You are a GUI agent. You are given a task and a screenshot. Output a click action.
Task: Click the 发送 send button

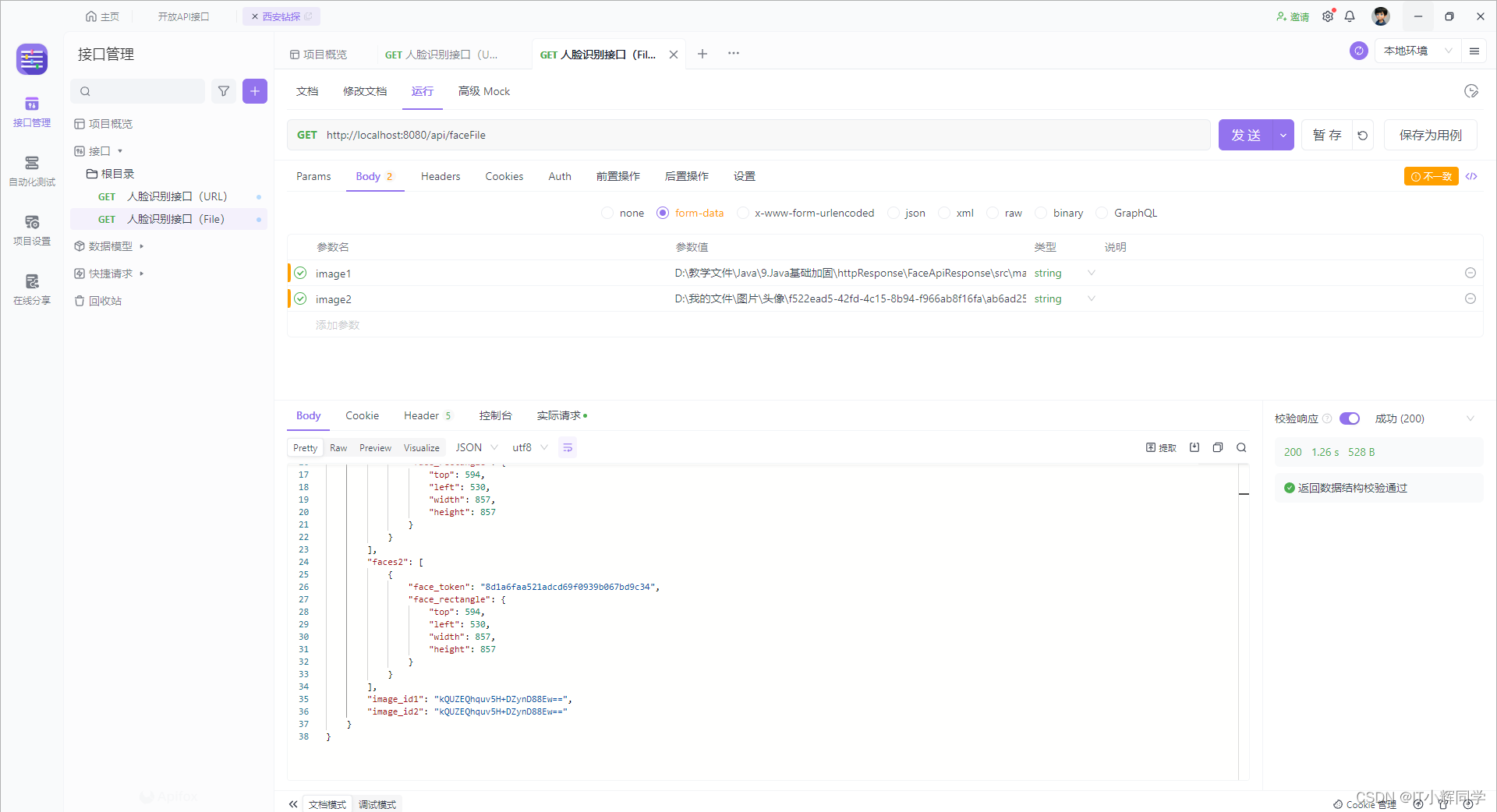[1246, 135]
